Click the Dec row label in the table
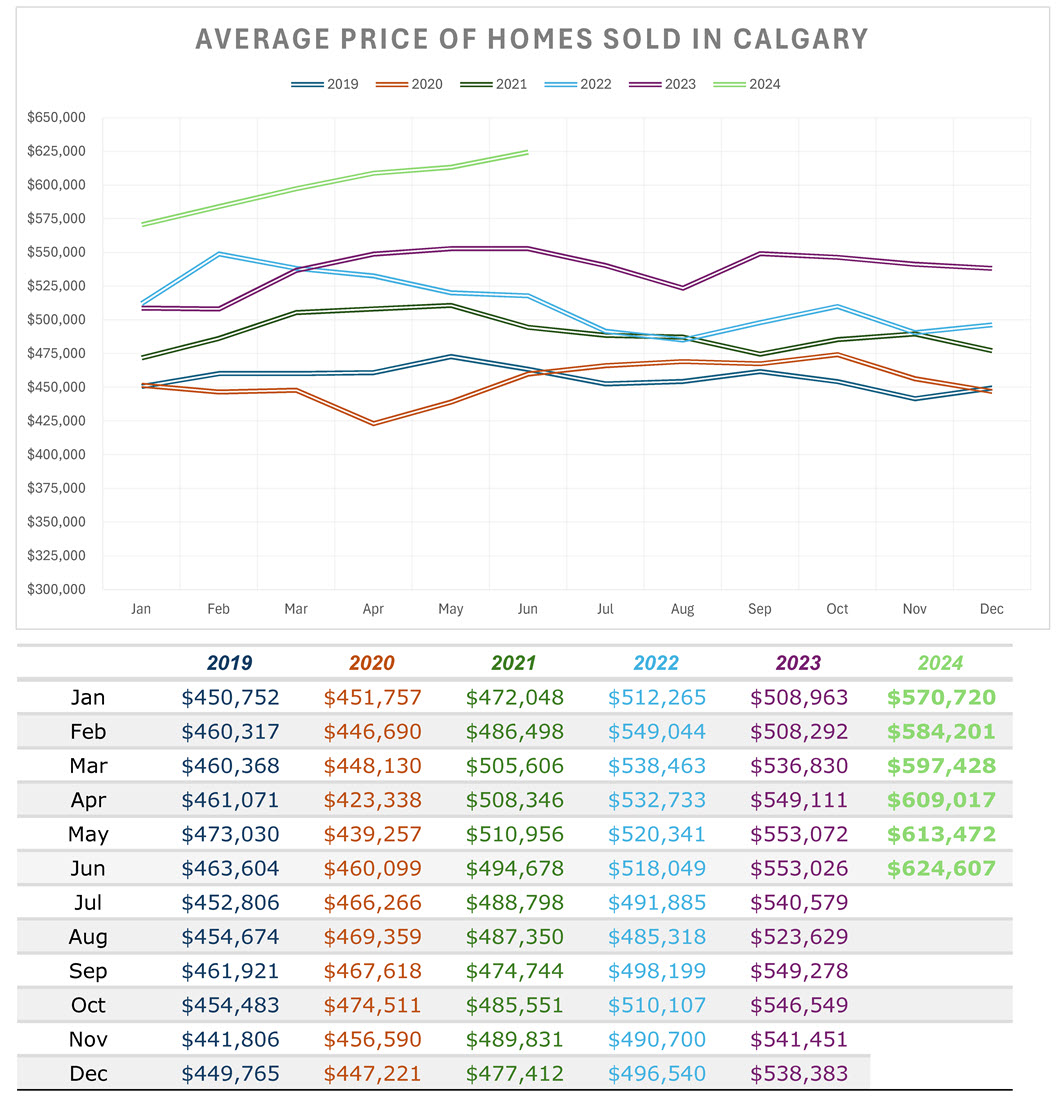 (88, 1074)
